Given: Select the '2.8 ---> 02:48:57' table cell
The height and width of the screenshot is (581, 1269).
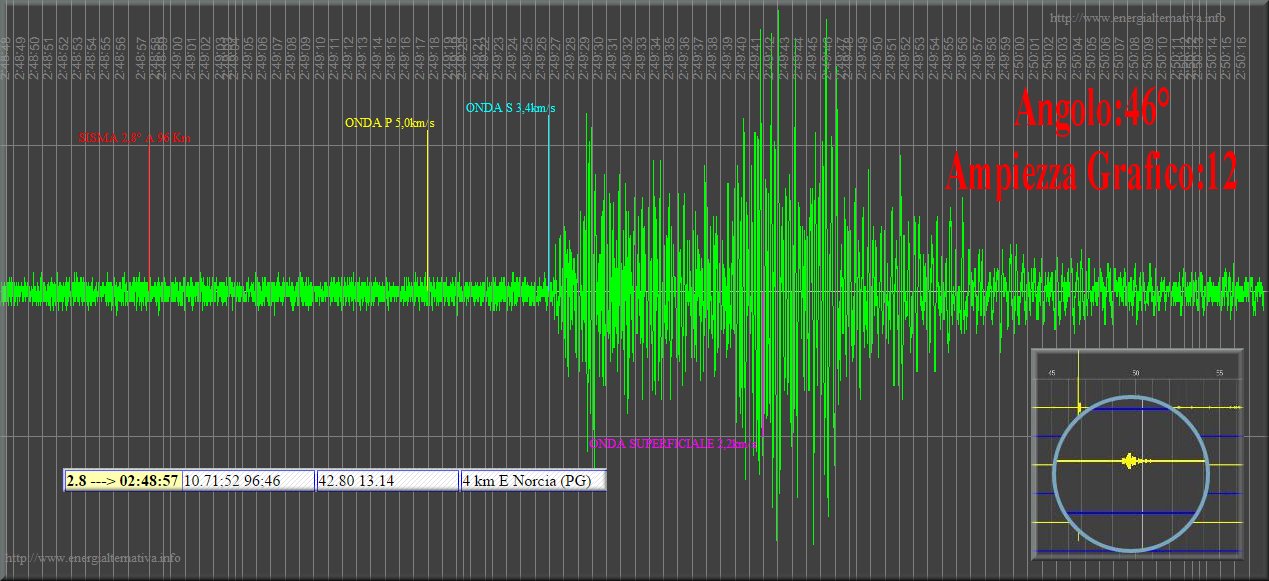Looking at the screenshot, I should [x=123, y=481].
